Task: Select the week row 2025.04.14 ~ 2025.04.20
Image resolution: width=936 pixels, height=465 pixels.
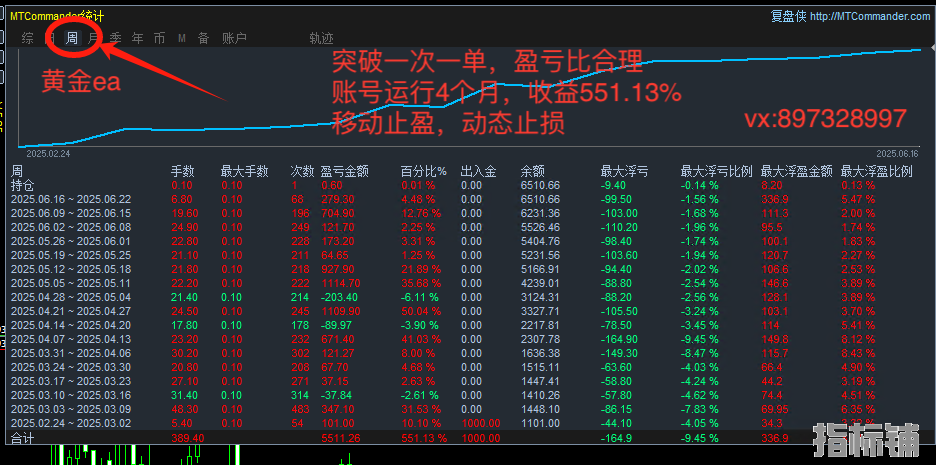Action: click(468, 325)
